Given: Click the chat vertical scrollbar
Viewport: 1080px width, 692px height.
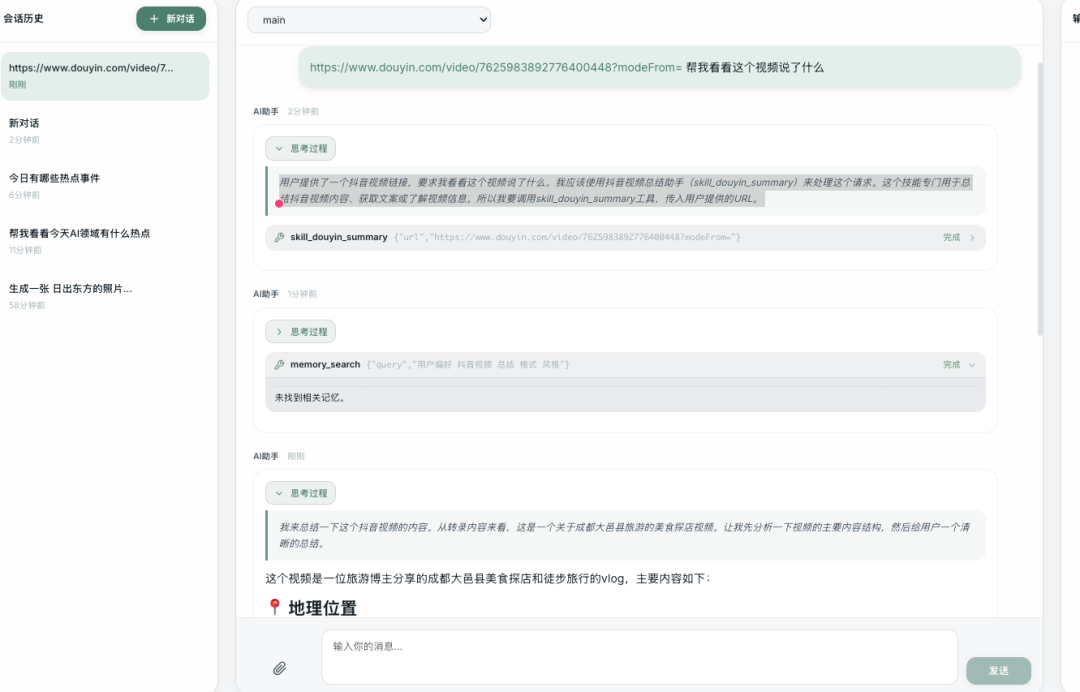Looking at the screenshot, I should pos(1040,200).
